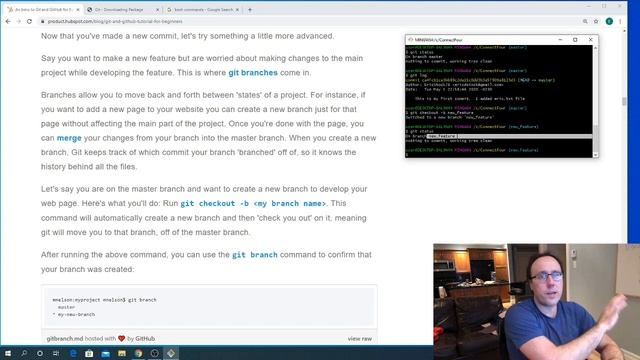This screenshot has height=360, width=640.
Task: Click the 'git branch' command link
Action: tap(255, 255)
